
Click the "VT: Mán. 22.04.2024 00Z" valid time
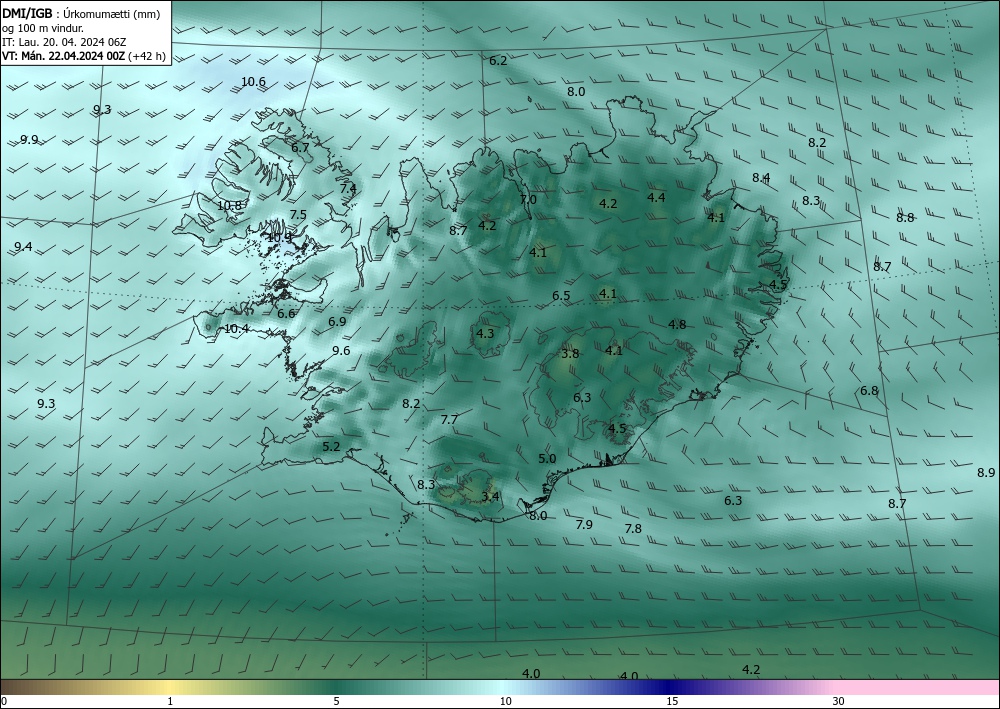pyautogui.click(x=64, y=56)
